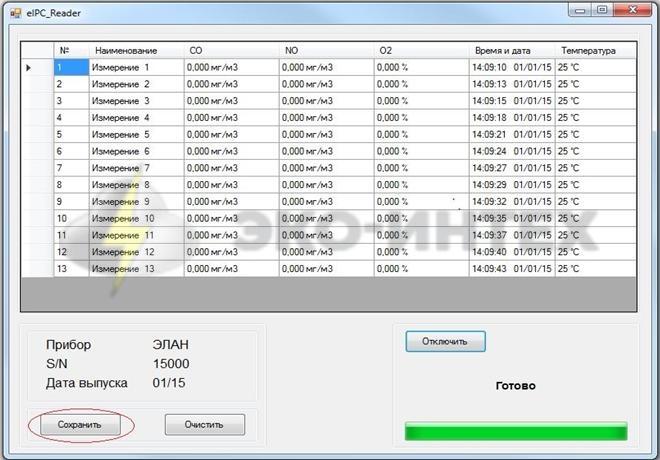Screen dimensions: 660x460
Task: Click the O2 column header
Action: pyautogui.click(x=420, y=50)
